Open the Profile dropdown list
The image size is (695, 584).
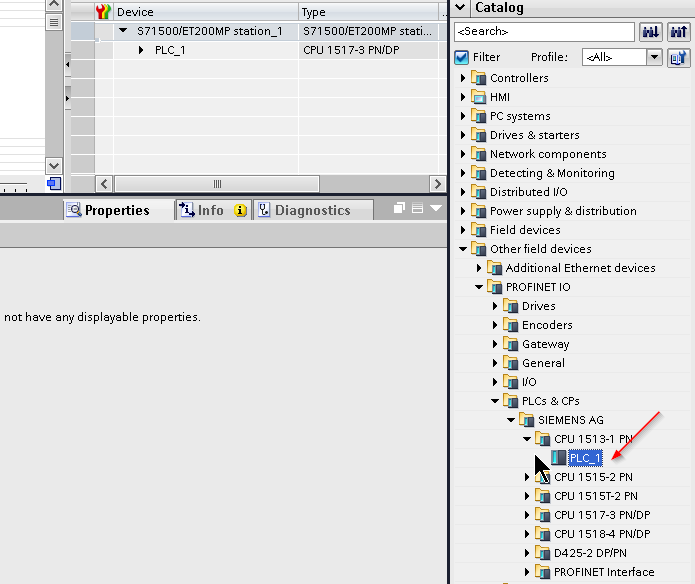pyautogui.click(x=654, y=57)
